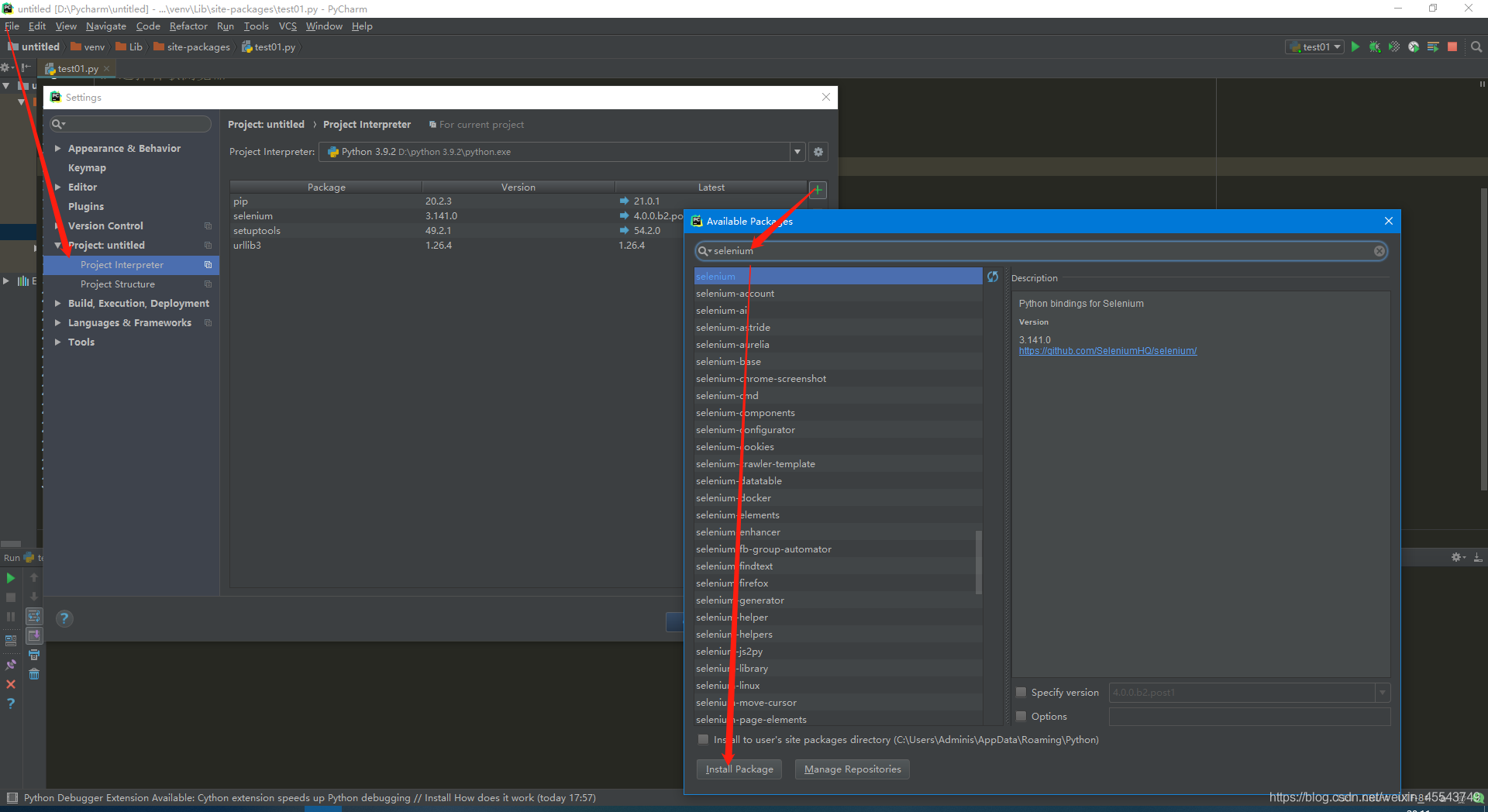
Task: Click the add package plus icon
Action: coord(818,190)
